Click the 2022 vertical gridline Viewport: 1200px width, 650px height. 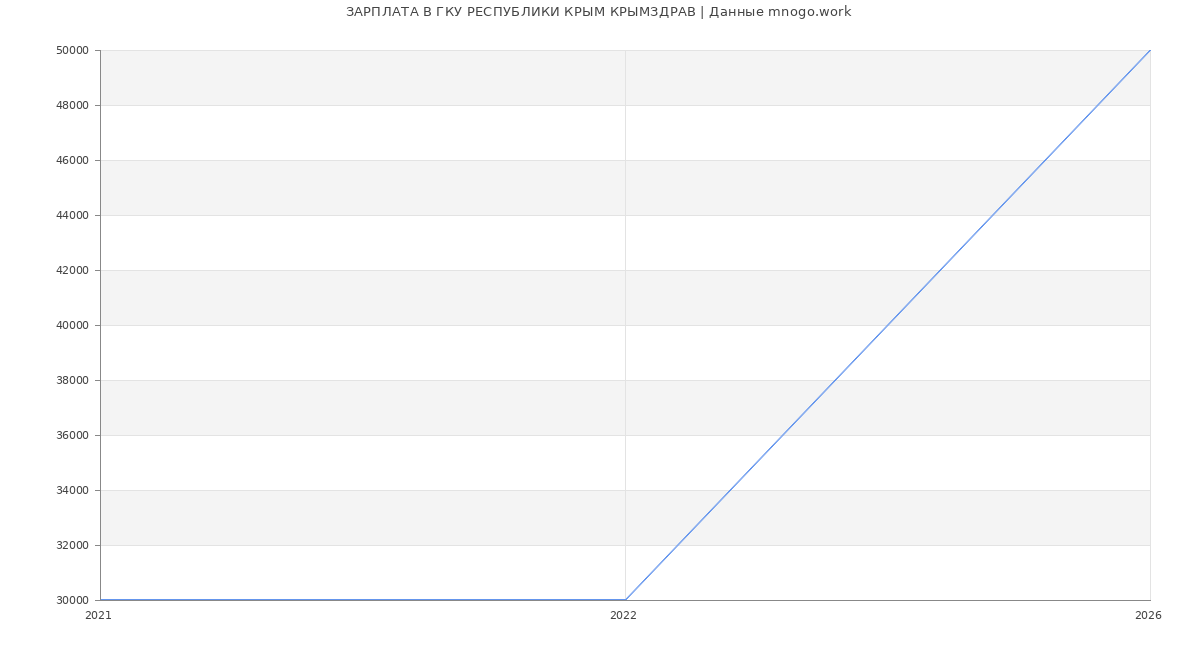click(x=625, y=300)
